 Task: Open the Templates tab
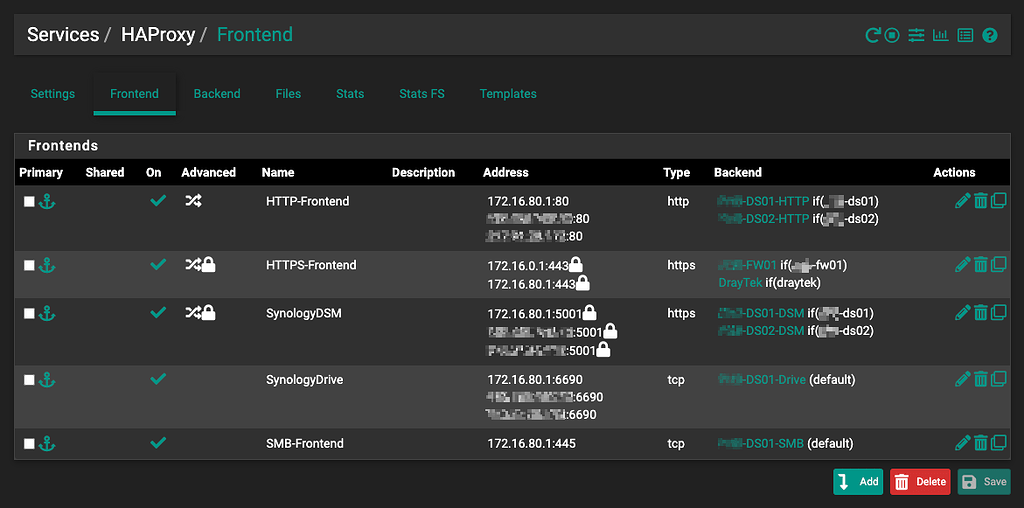tap(508, 94)
